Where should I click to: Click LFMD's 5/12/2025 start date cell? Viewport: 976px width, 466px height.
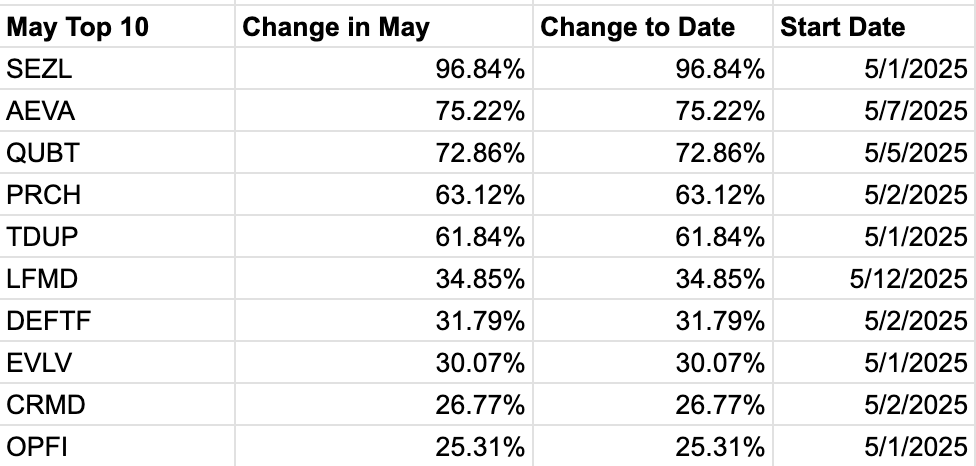(x=875, y=279)
